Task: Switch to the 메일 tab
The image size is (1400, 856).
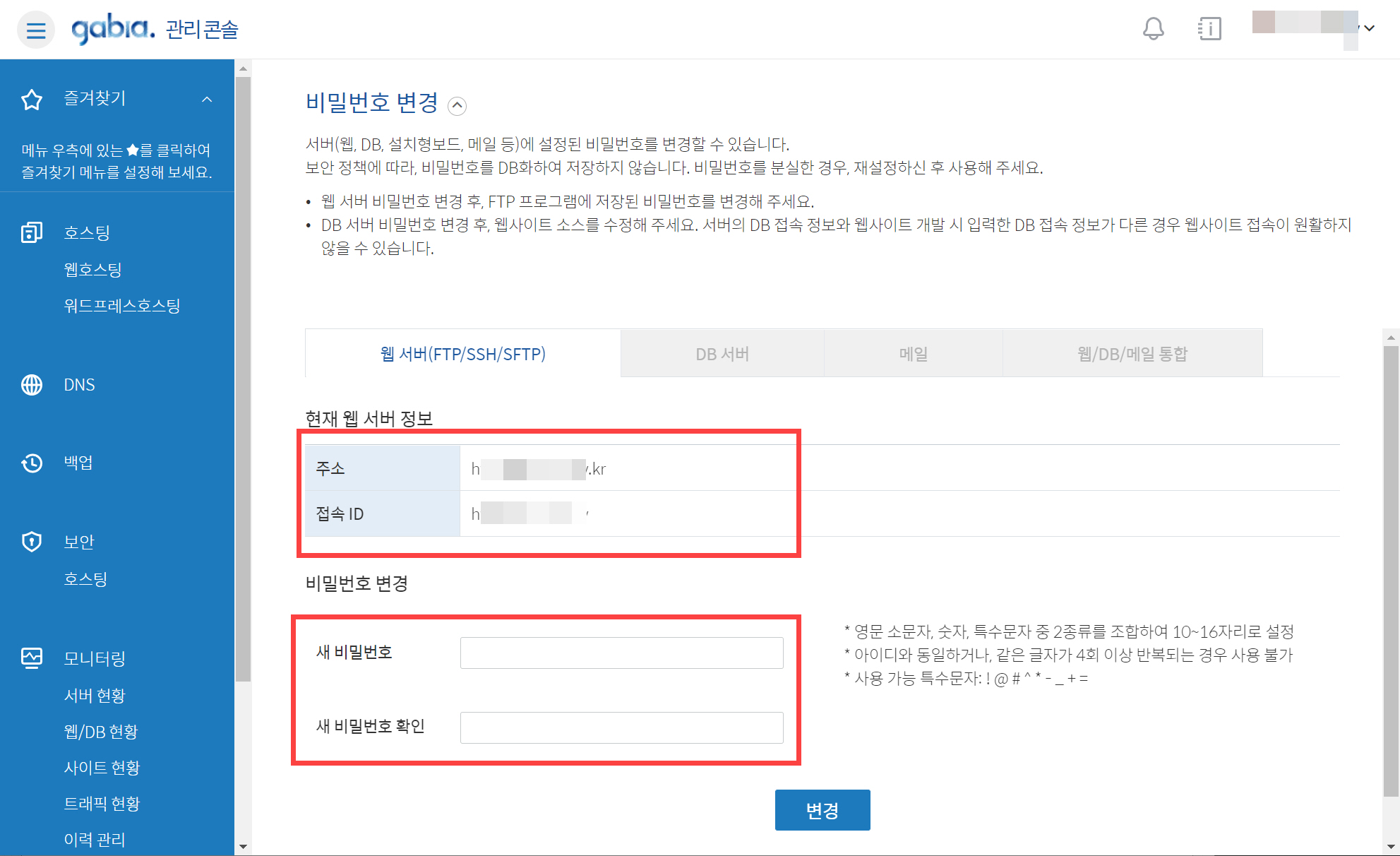Action: (913, 354)
